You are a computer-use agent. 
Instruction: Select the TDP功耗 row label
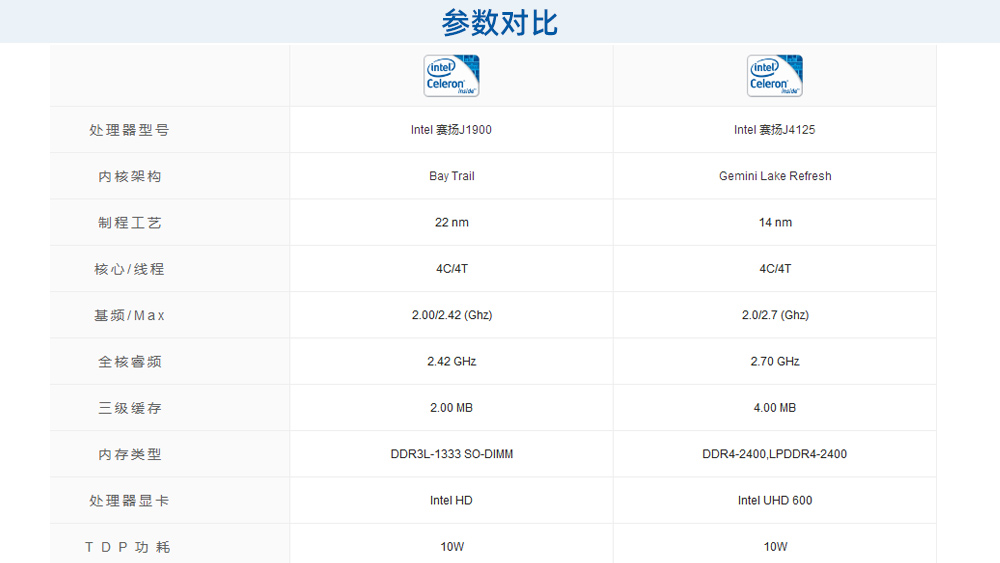[129, 547]
